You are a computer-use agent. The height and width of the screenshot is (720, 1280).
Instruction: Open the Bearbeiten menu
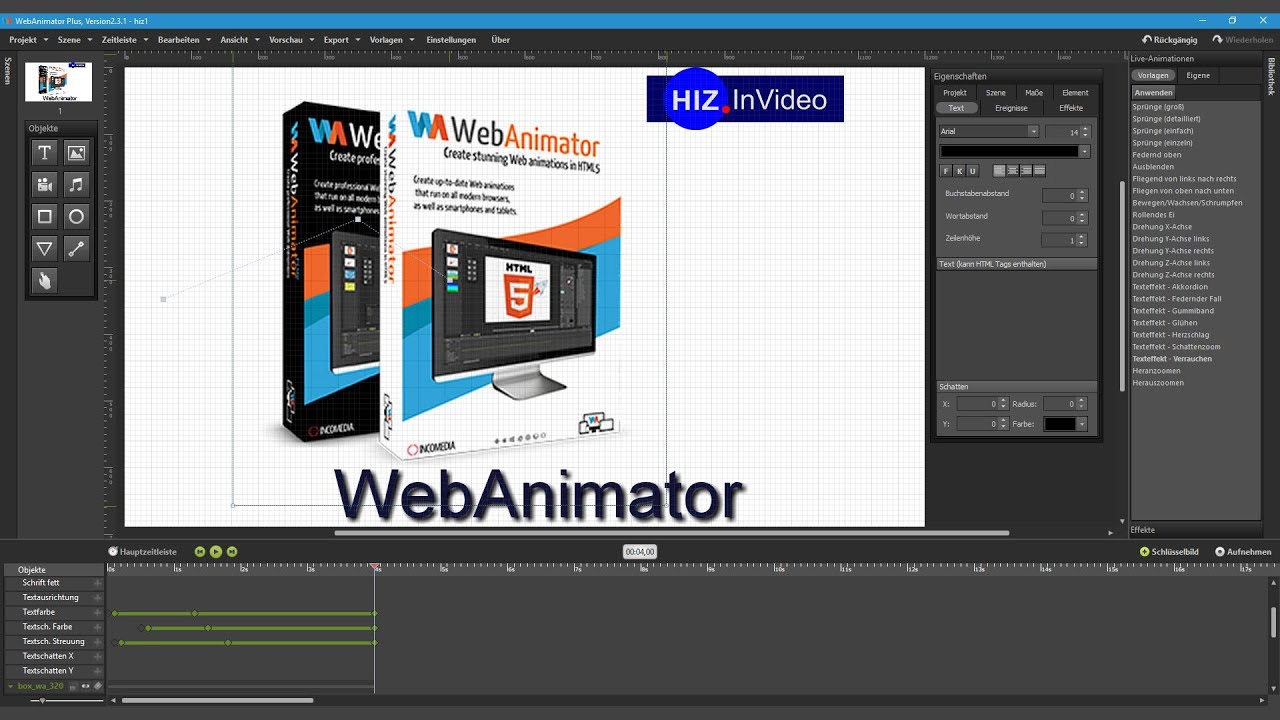click(x=178, y=40)
